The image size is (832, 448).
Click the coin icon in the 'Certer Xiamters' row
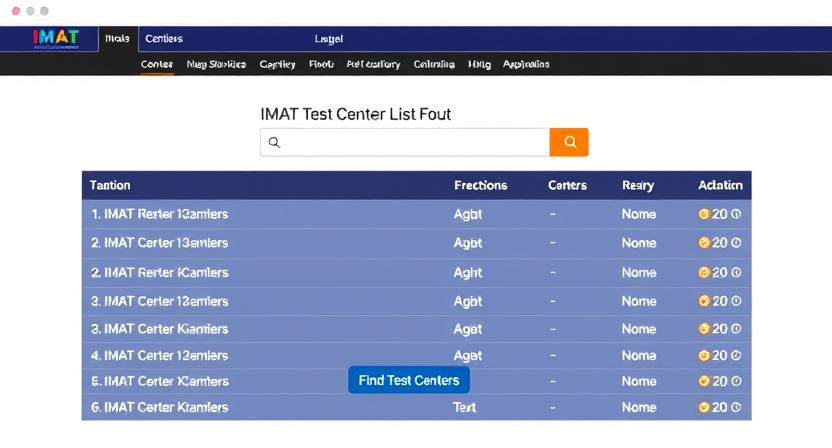704,381
